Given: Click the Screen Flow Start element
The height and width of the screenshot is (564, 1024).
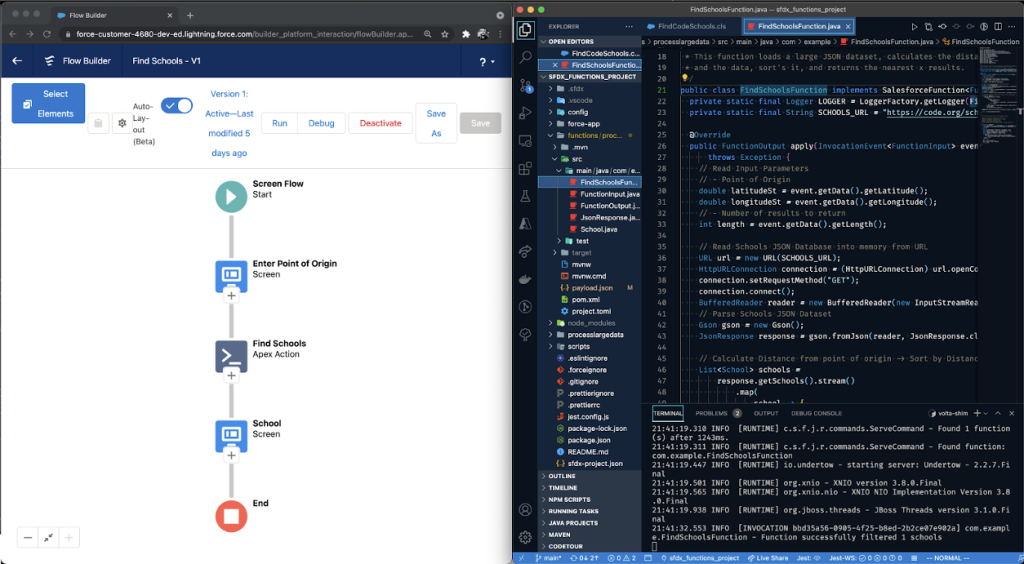Looking at the screenshot, I should coord(231,196).
